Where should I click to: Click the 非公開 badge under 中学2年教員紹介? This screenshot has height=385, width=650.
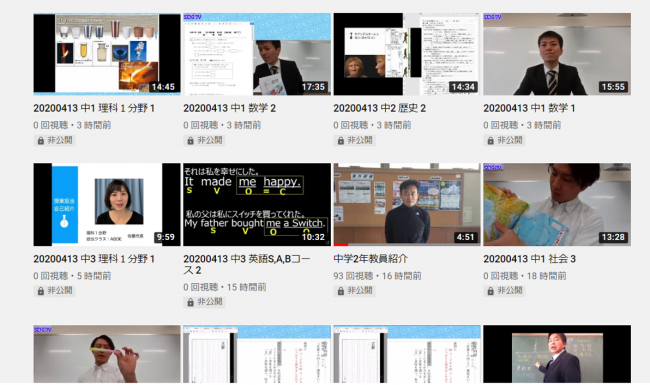pos(354,291)
